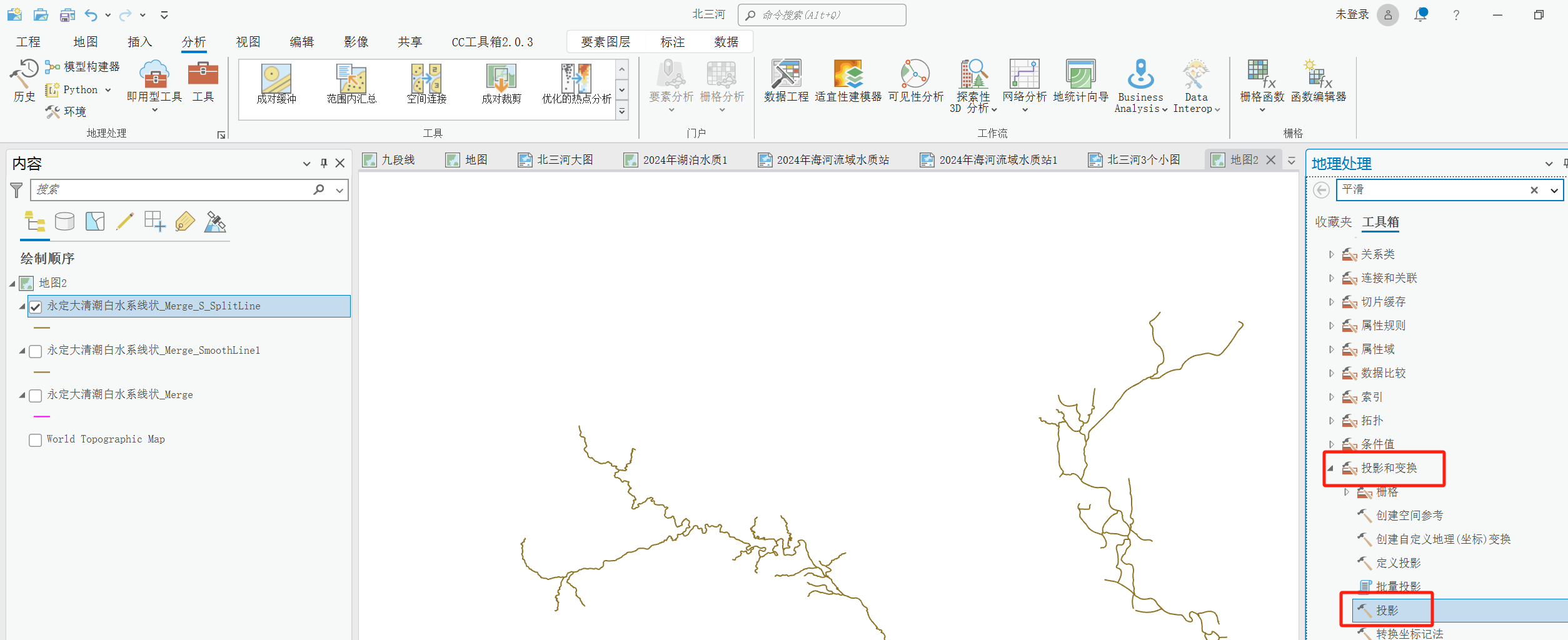This screenshot has height=640, width=1568.
Task: Close the 地图2 view tab
Action: point(1271,160)
